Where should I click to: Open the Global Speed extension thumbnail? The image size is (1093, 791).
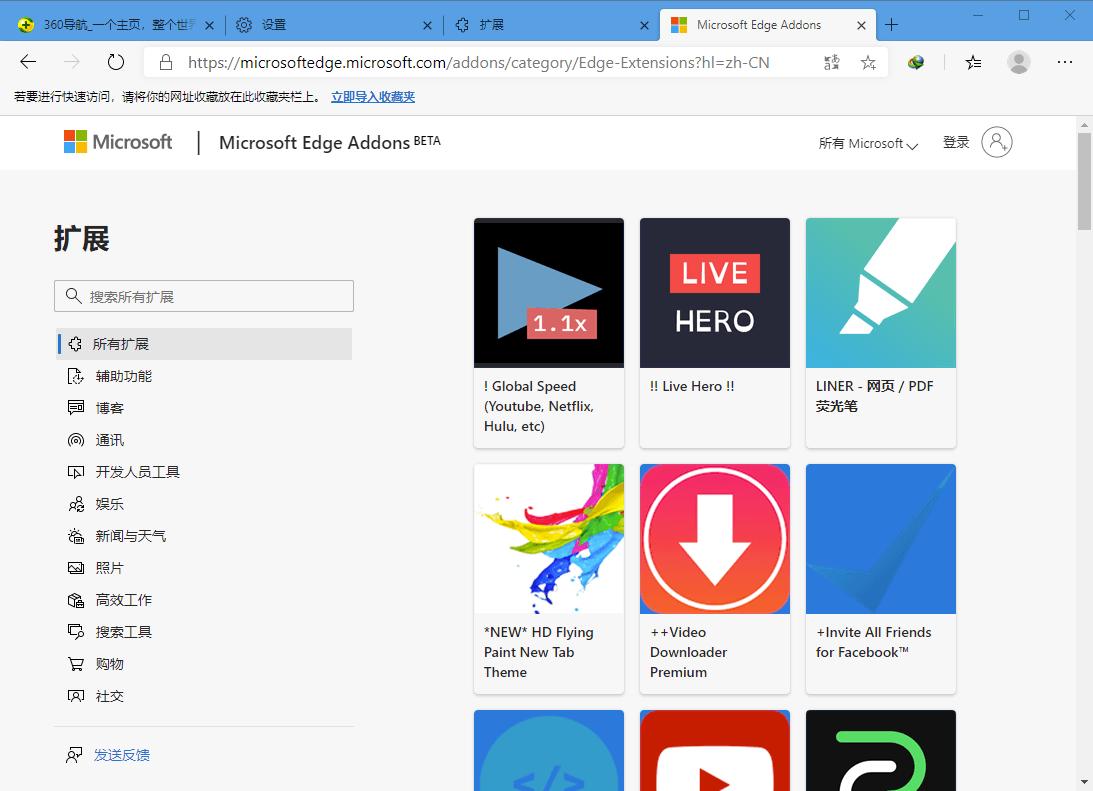[x=549, y=293]
